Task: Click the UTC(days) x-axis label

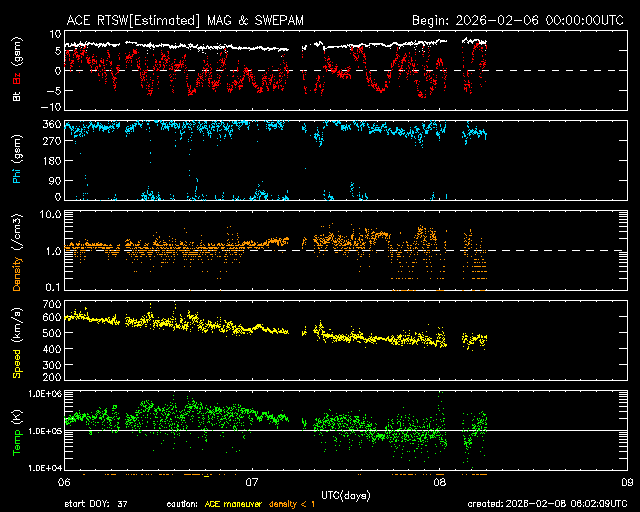Action: pos(345,493)
